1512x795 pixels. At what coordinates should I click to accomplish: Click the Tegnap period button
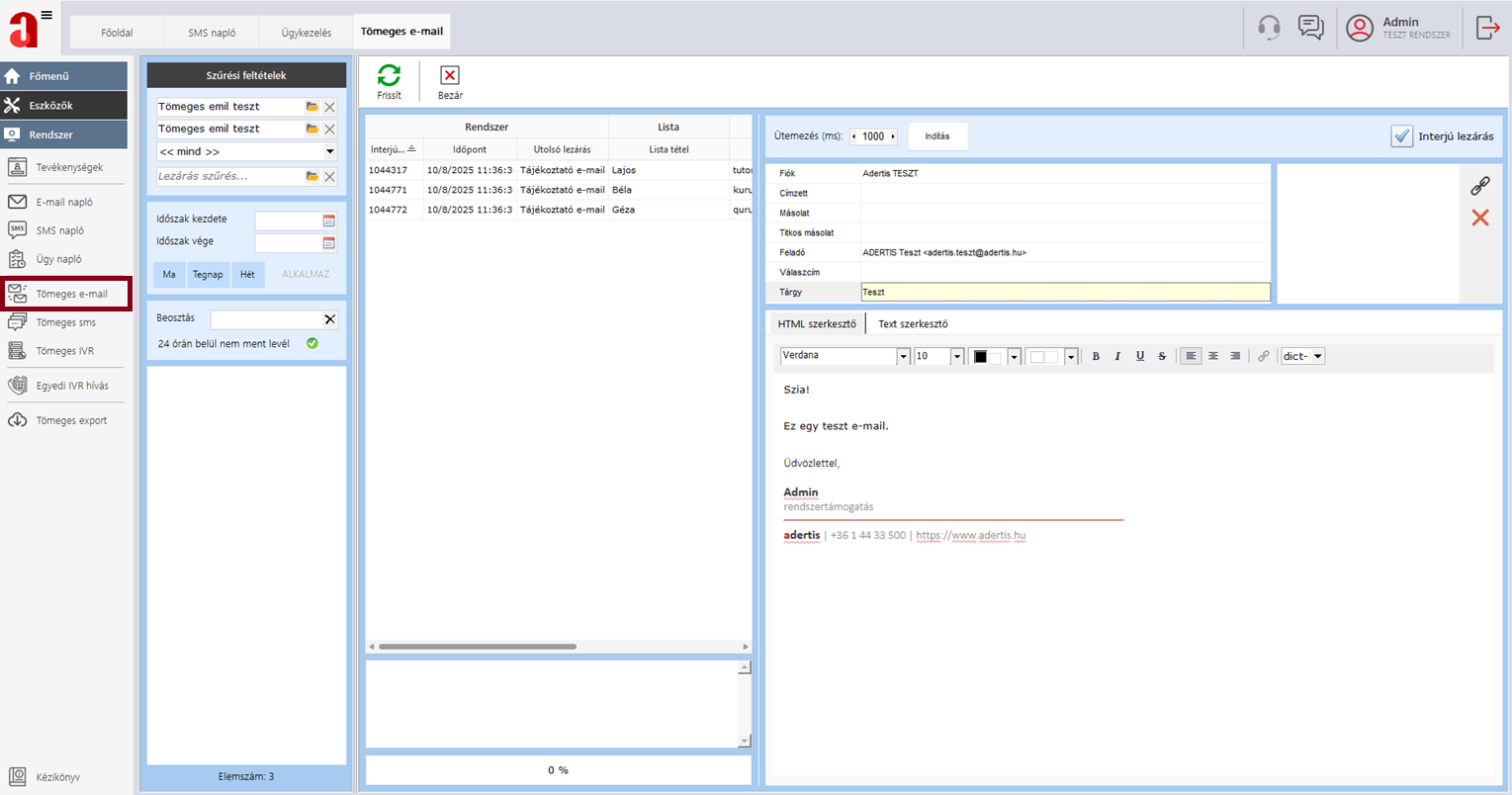(x=208, y=274)
